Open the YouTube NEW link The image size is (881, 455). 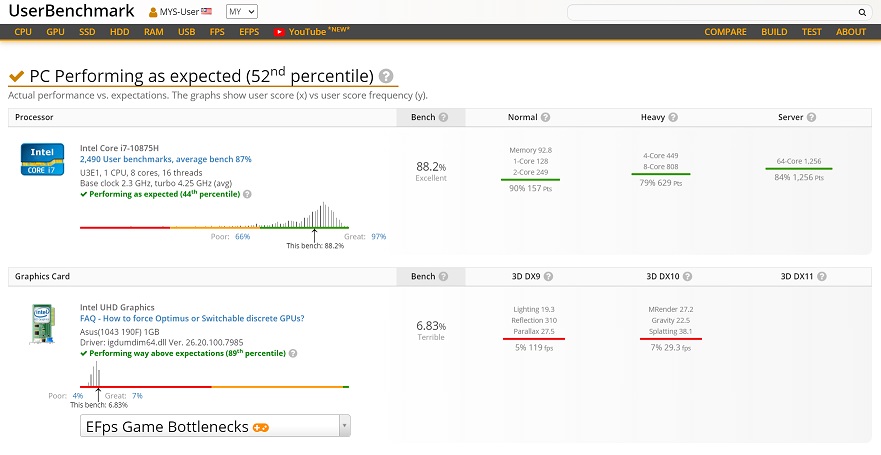point(312,31)
